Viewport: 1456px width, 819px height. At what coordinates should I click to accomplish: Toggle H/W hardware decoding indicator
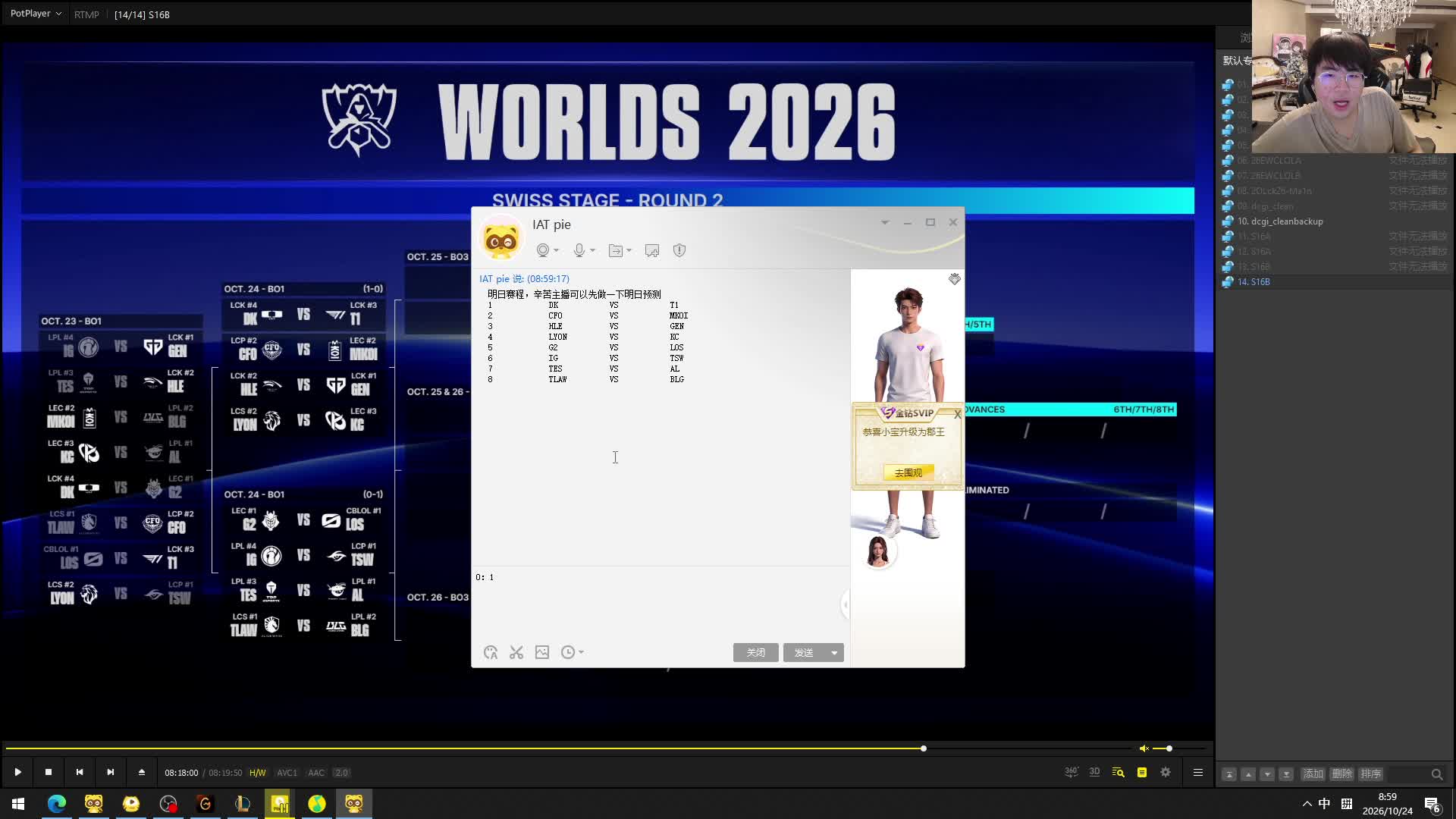click(258, 773)
